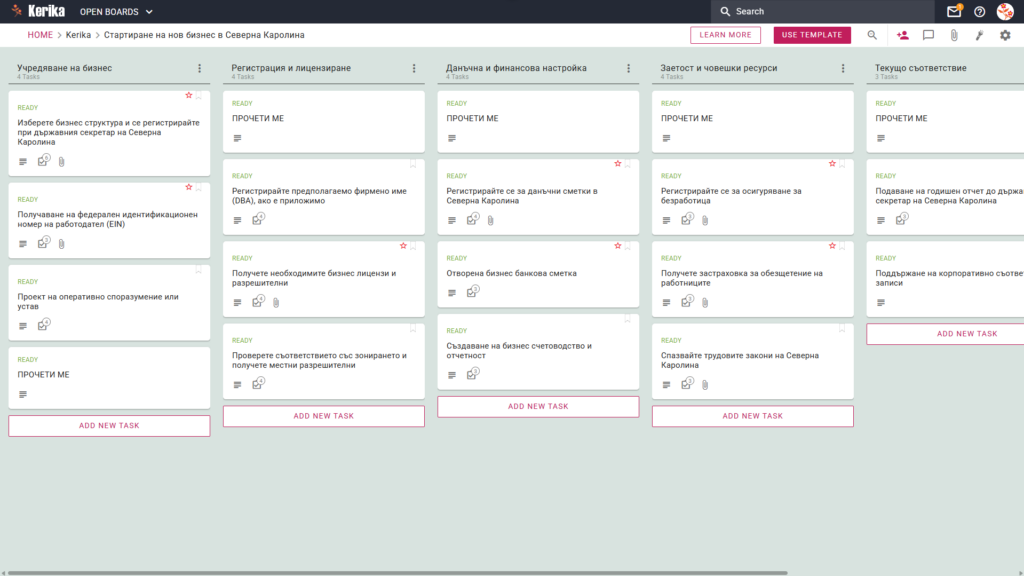
Task: Open checklist icon on EIN task card
Action: pos(43,243)
